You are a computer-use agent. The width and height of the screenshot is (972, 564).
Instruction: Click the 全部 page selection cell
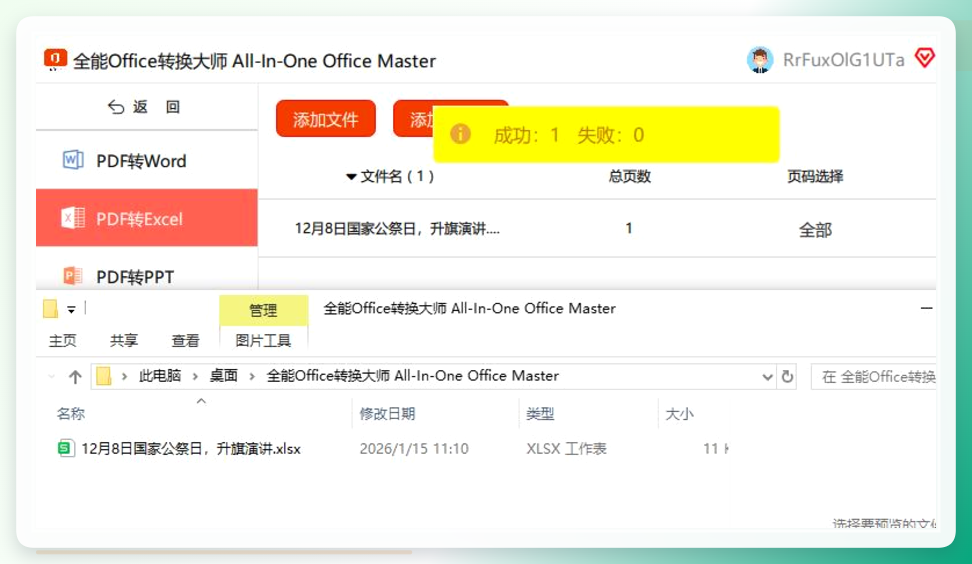point(815,230)
